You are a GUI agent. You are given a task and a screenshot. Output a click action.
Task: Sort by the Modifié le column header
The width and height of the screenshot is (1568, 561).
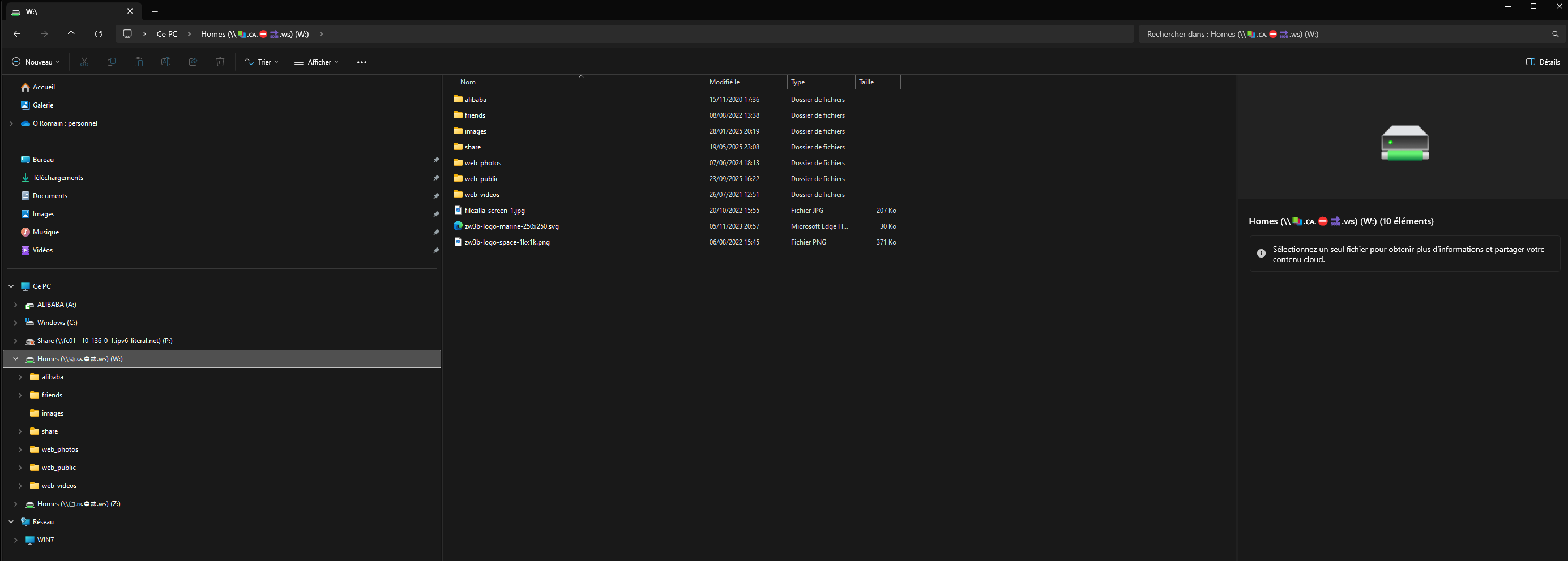coord(724,82)
